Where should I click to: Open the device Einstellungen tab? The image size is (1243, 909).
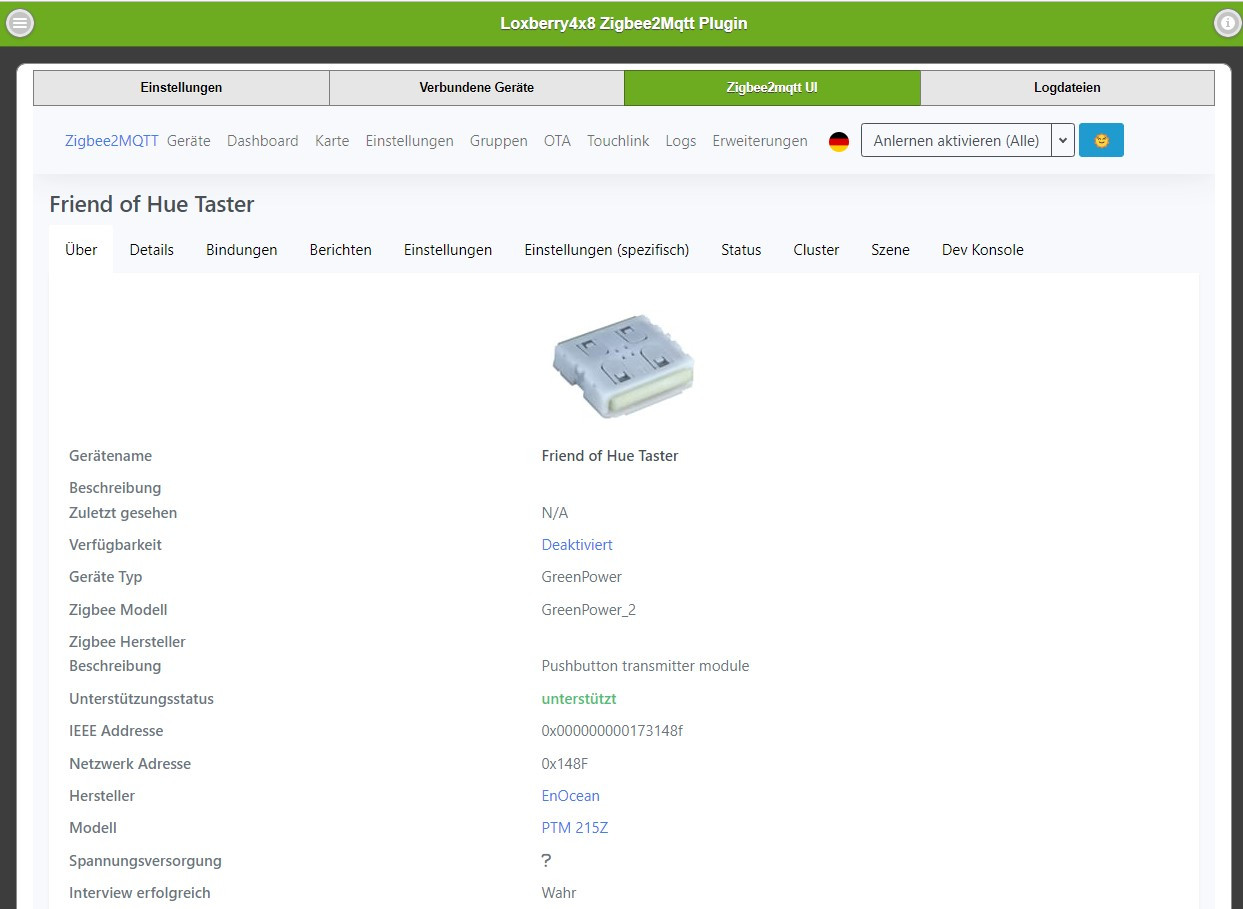[x=448, y=250]
